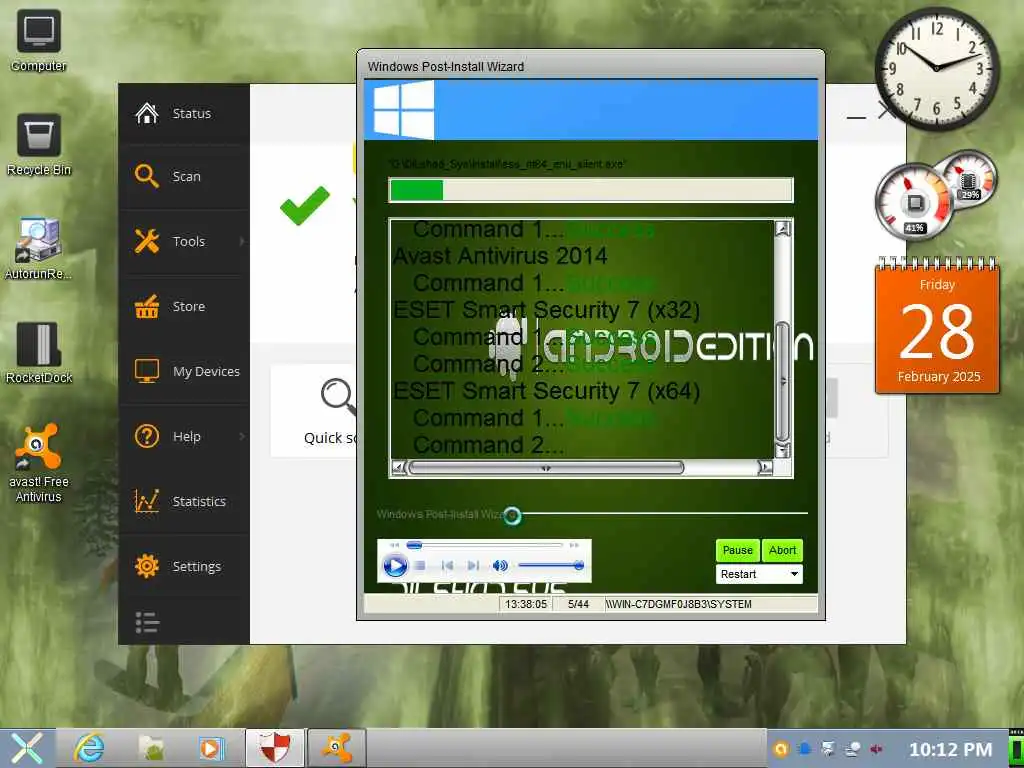Click the Quick scan tile in Avast window

[x=314, y=411]
